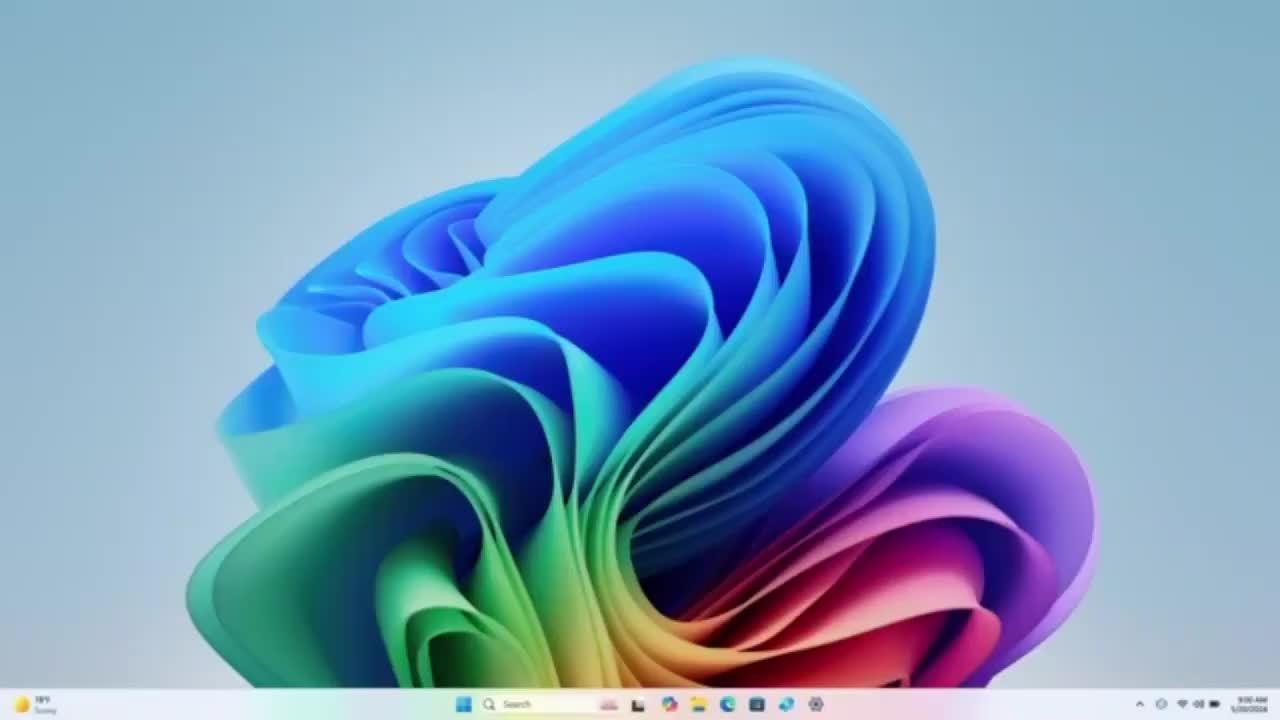Toggle the search flyout open
This screenshot has height=720, width=1280.
point(491,705)
